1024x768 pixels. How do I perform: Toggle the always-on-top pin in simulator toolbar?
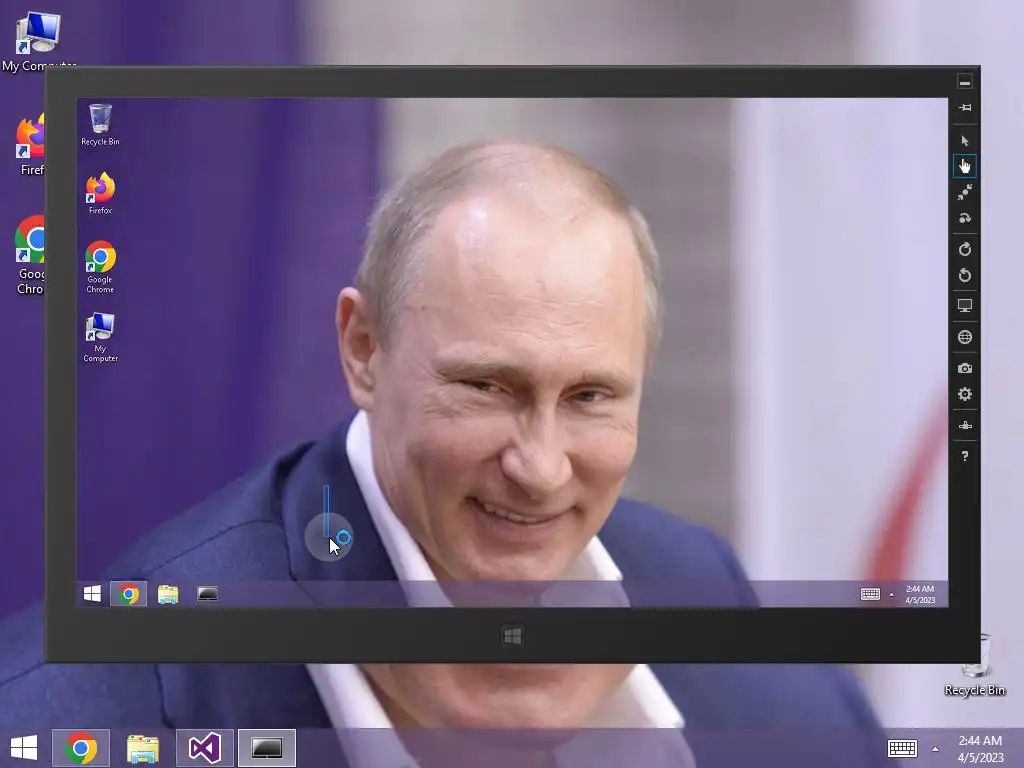tap(965, 108)
